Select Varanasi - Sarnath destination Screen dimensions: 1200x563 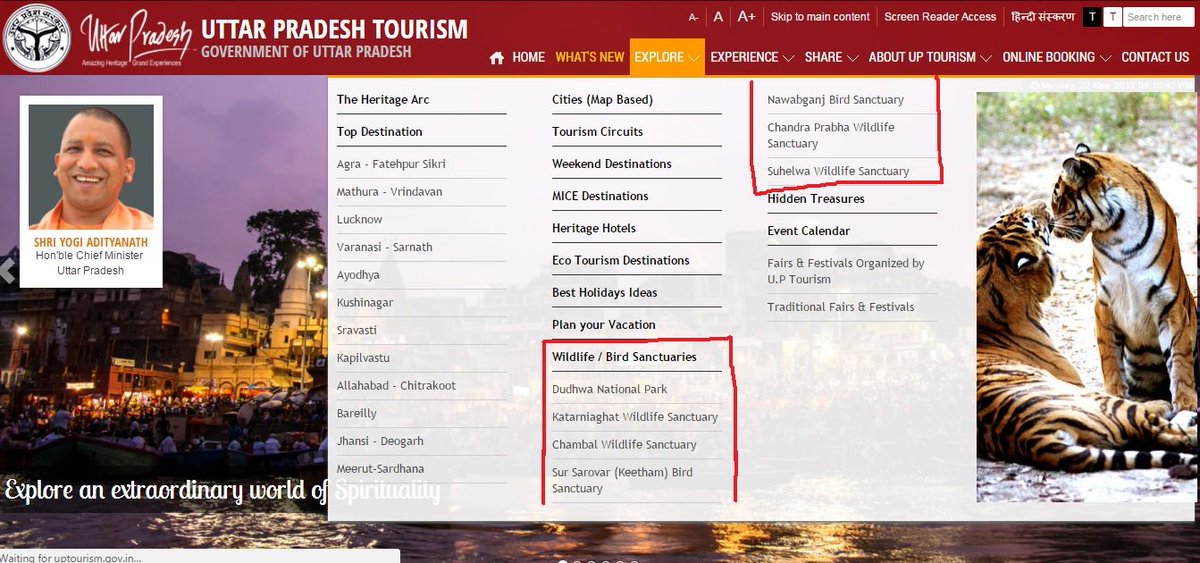(x=384, y=247)
